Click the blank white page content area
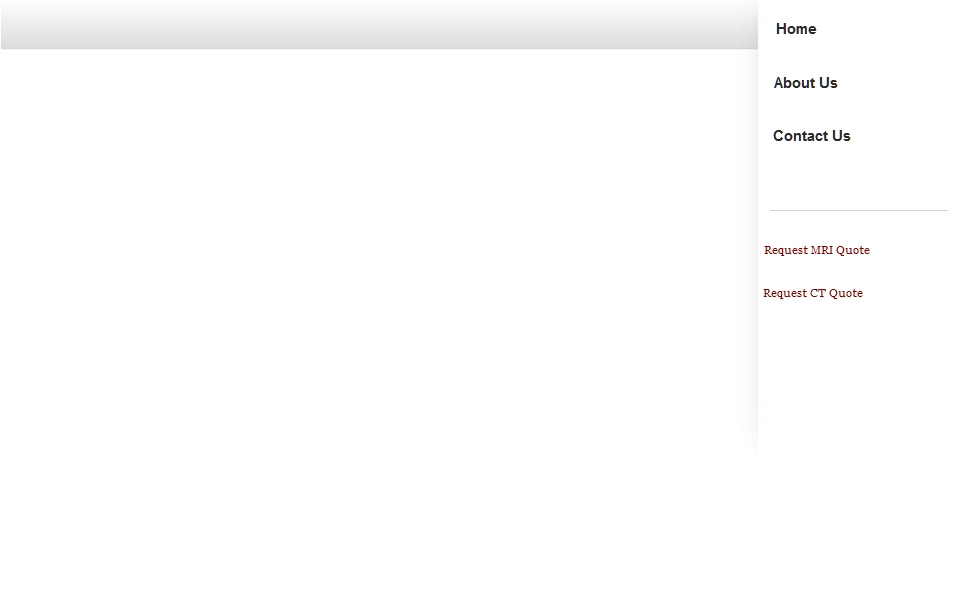 [377, 304]
